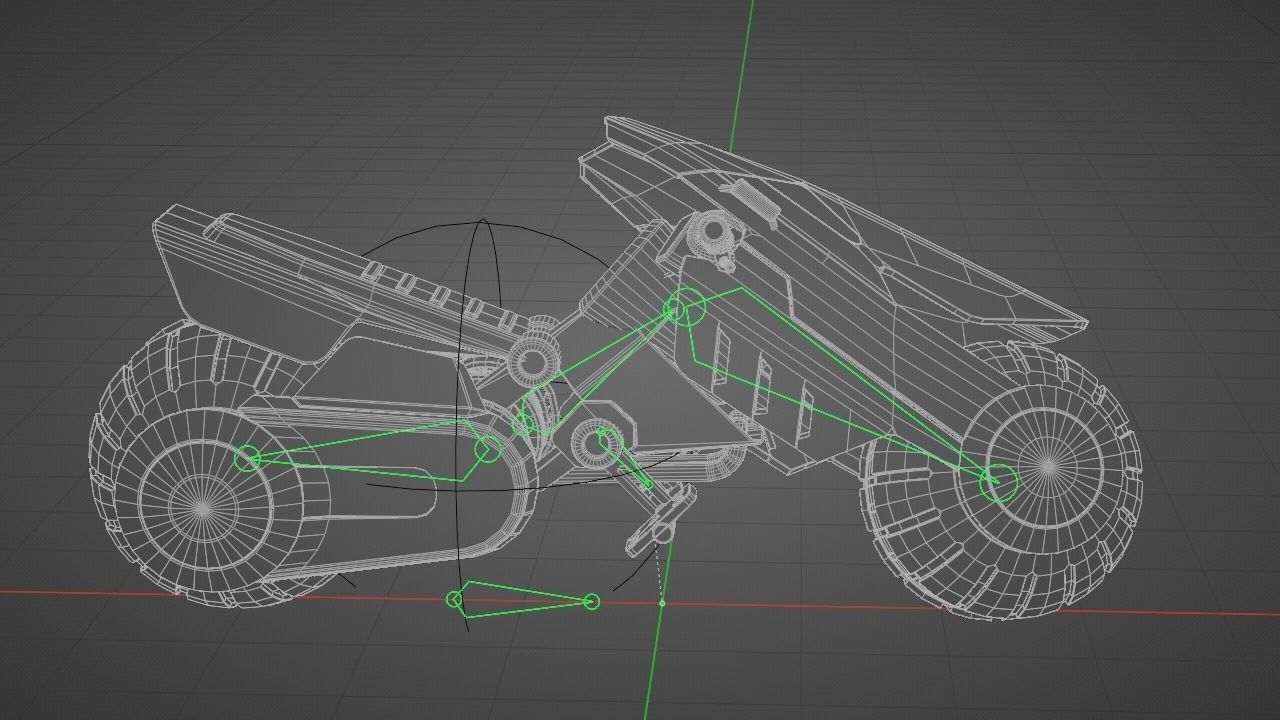Click the green control circle atop the front fork
This screenshot has width=1280, height=720.
click(686, 308)
